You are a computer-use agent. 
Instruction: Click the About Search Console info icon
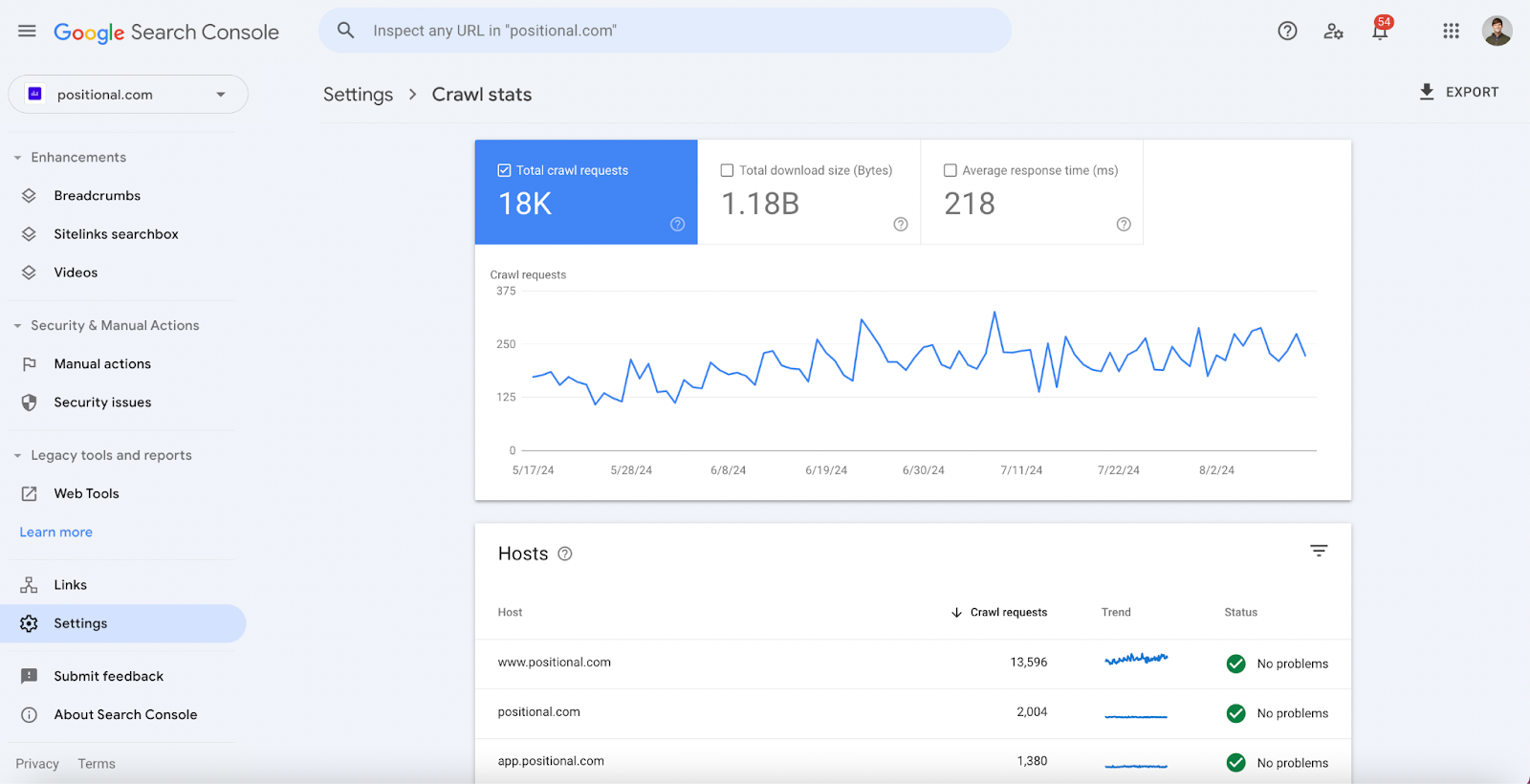click(29, 715)
